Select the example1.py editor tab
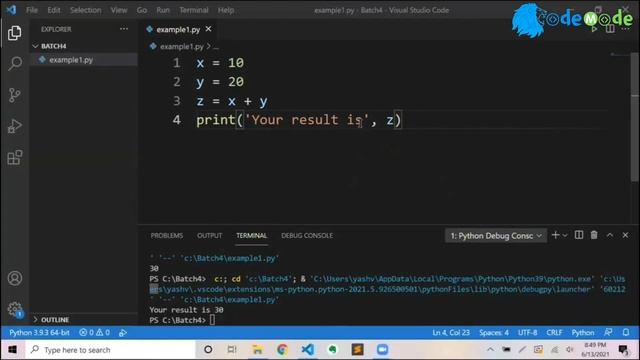This screenshot has height=360, width=640. [x=178, y=29]
